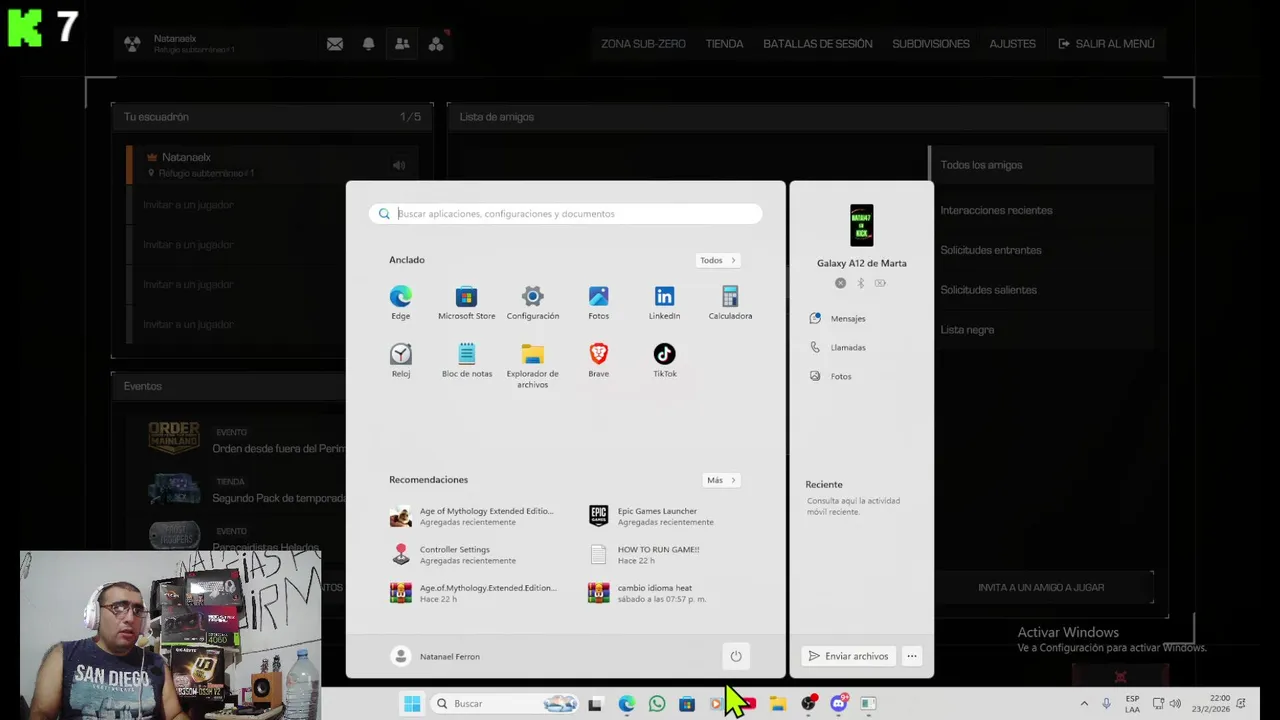
Task: Click the Windows Start button on taskbar
Action: (x=412, y=704)
